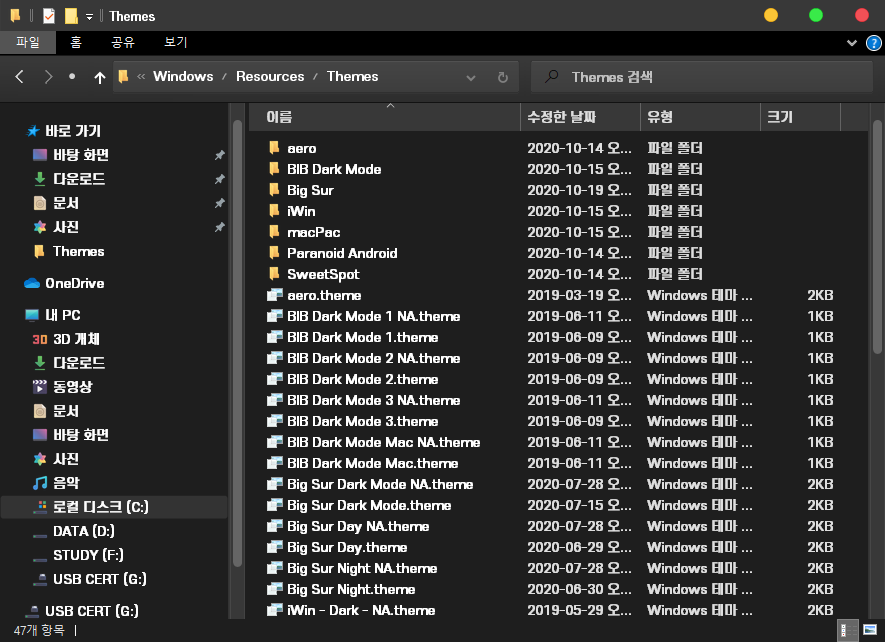Select DATA (D:) drive
885x642 pixels.
[73, 531]
